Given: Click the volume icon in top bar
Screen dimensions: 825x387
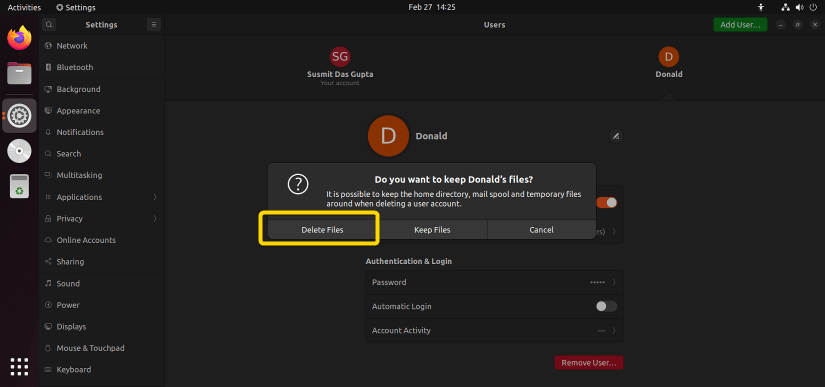Looking at the screenshot, I should coord(800,7).
